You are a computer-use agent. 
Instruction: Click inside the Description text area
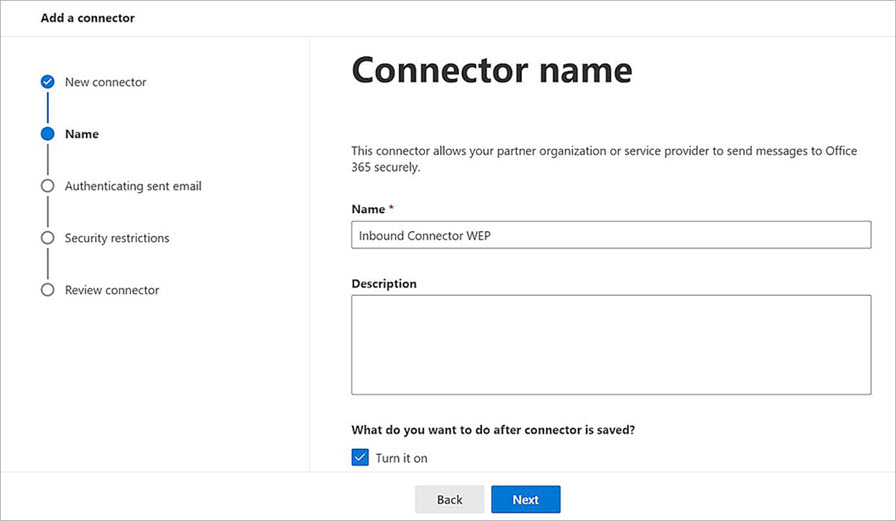pos(611,345)
